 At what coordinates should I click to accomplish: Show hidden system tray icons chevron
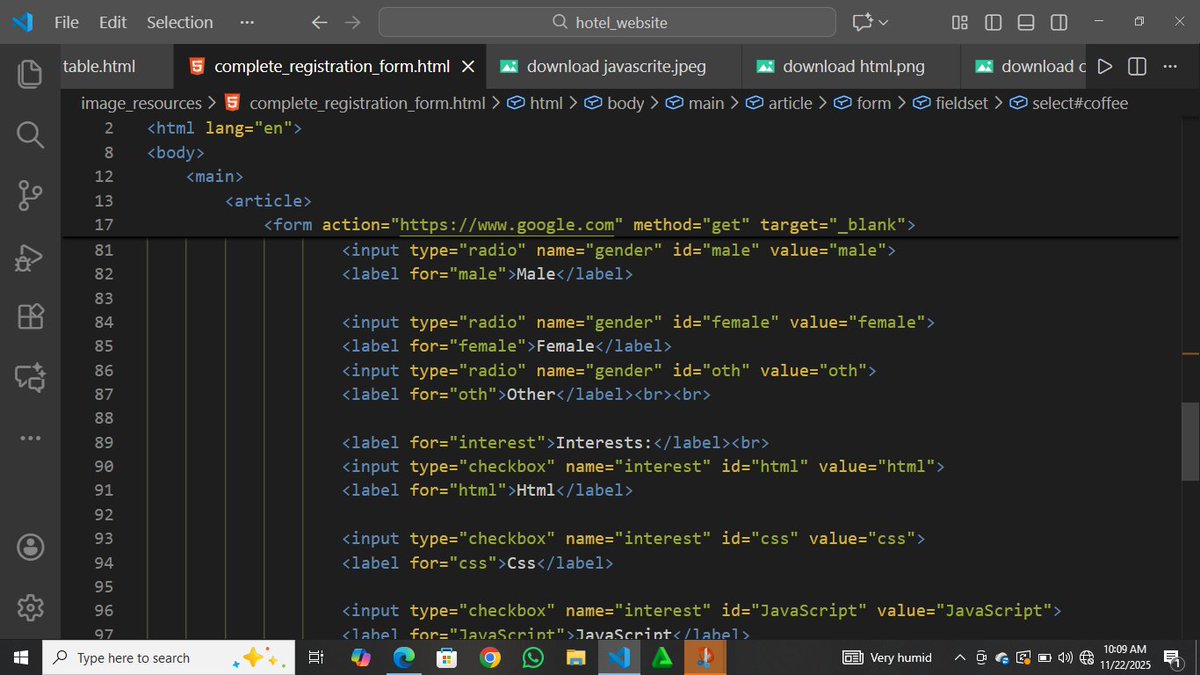click(960, 658)
